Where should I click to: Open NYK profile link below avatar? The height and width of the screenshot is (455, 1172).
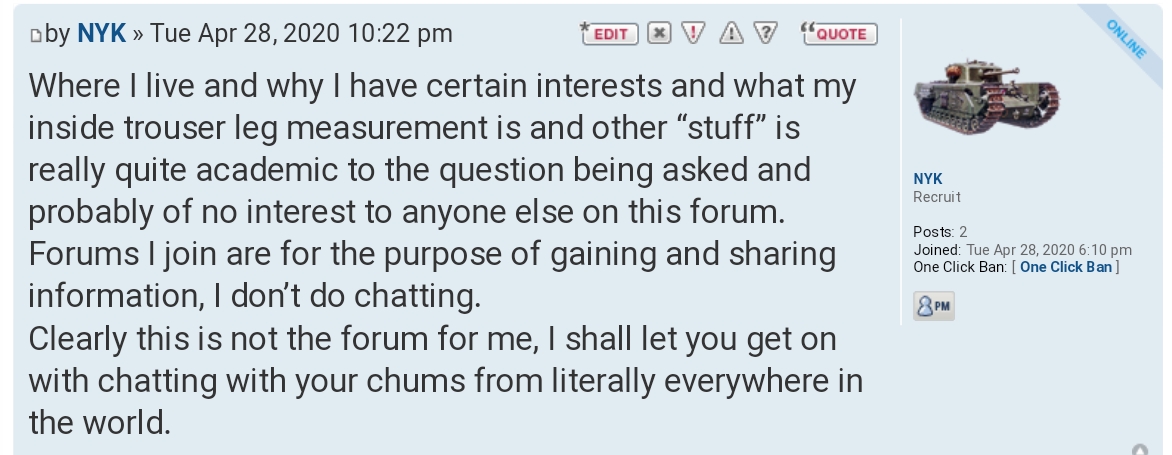point(927,179)
